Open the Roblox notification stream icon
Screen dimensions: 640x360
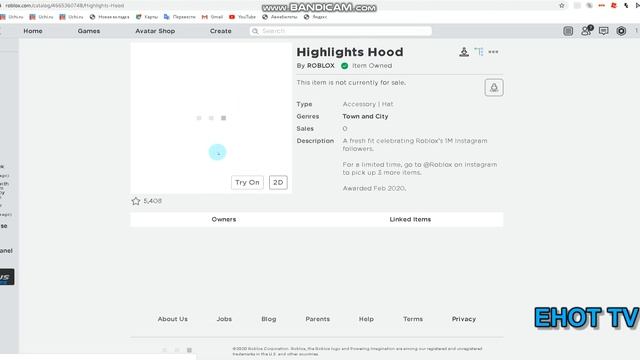coord(568,31)
